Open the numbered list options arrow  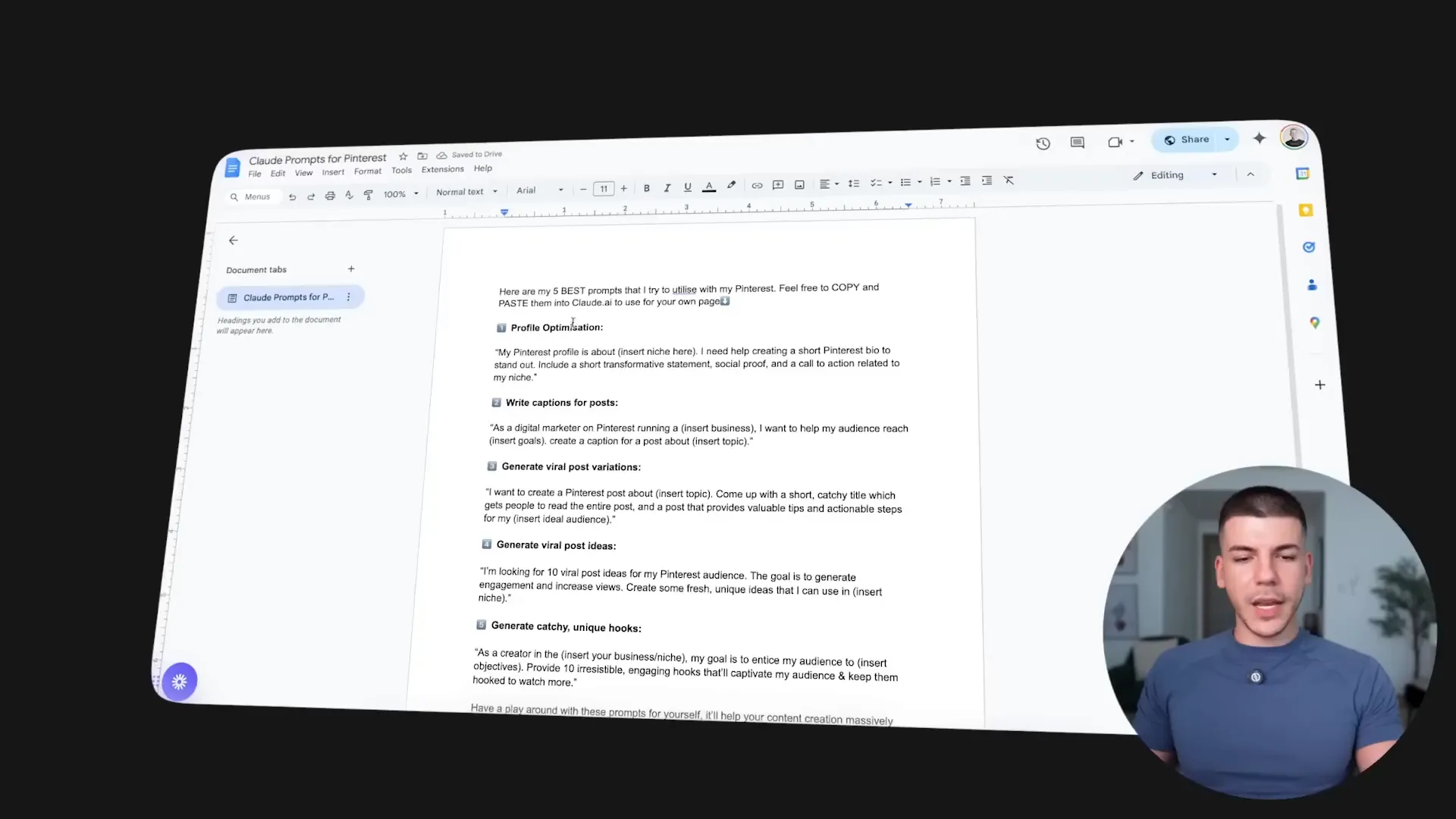[949, 182]
